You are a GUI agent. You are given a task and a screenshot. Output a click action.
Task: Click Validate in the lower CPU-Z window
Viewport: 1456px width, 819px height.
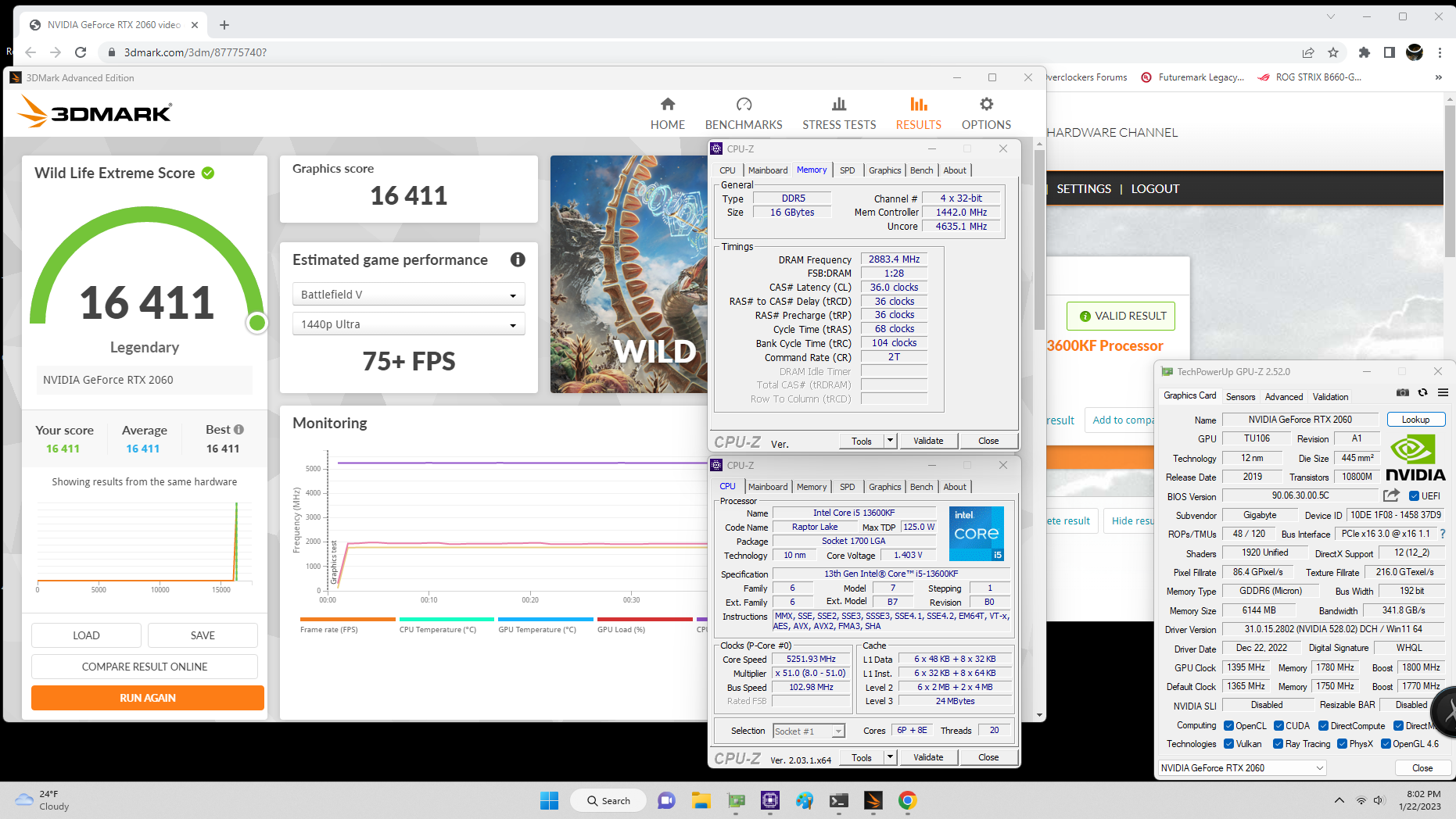(x=928, y=757)
